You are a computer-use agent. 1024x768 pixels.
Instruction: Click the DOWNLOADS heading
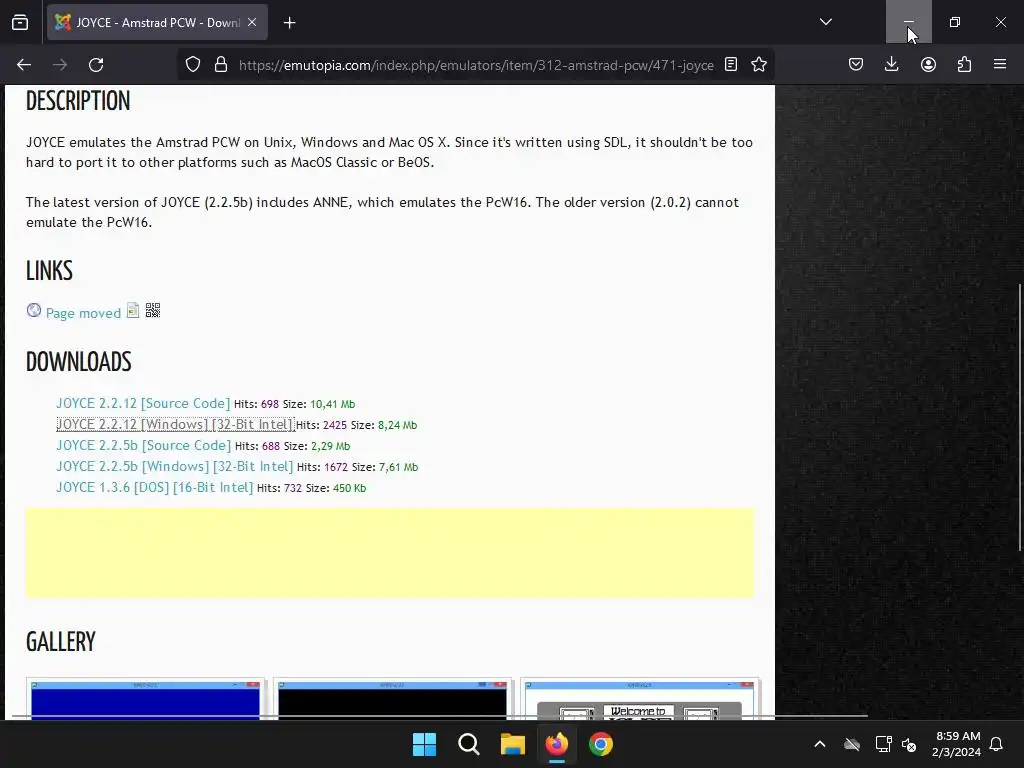(78, 362)
